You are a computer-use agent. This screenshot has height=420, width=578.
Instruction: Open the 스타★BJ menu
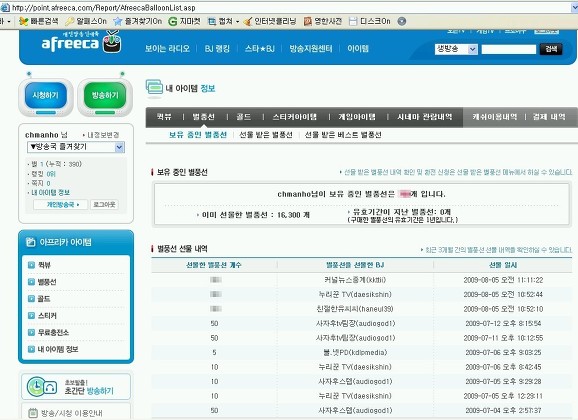[260, 49]
